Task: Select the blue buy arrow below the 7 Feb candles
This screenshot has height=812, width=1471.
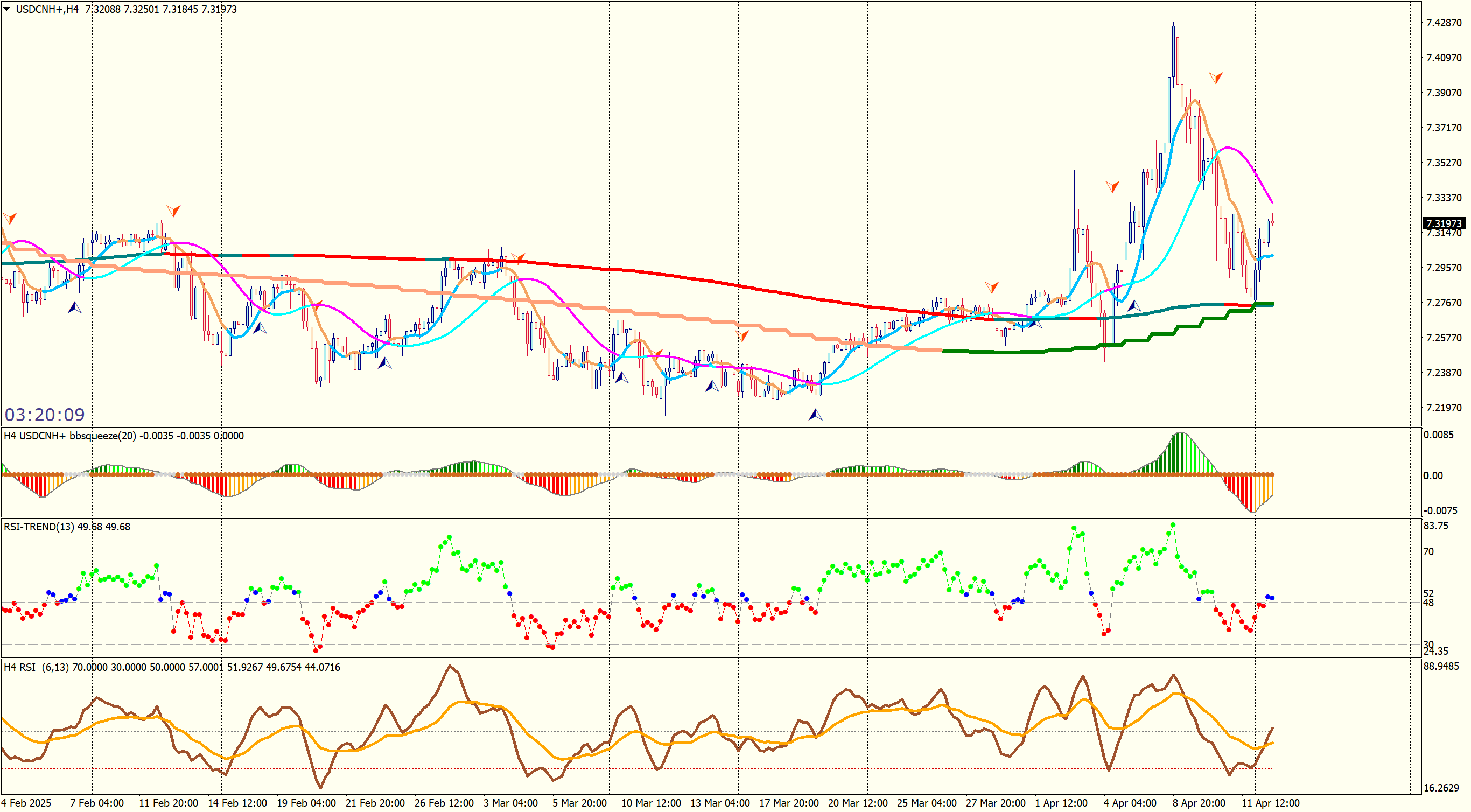Action: point(75,308)
